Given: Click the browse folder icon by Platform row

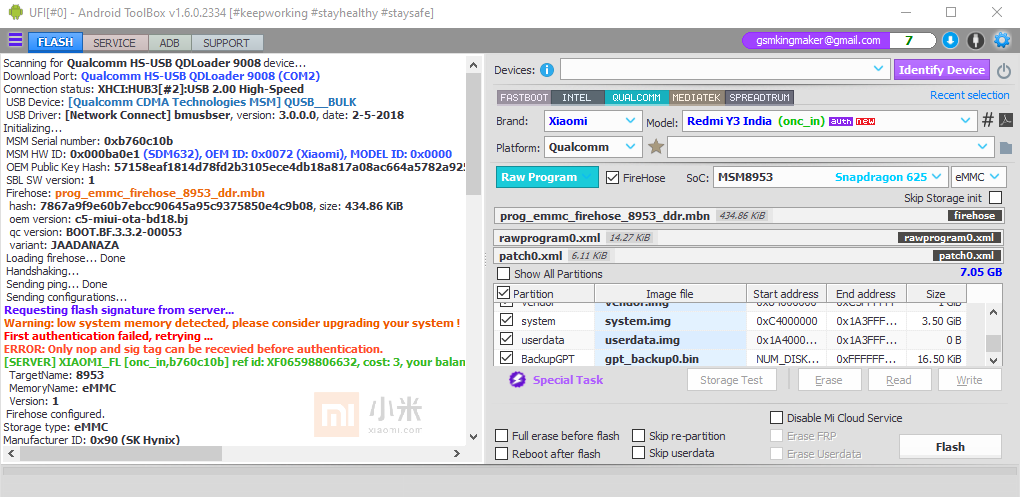Looking at the screenshot, I should [1006, 148].
